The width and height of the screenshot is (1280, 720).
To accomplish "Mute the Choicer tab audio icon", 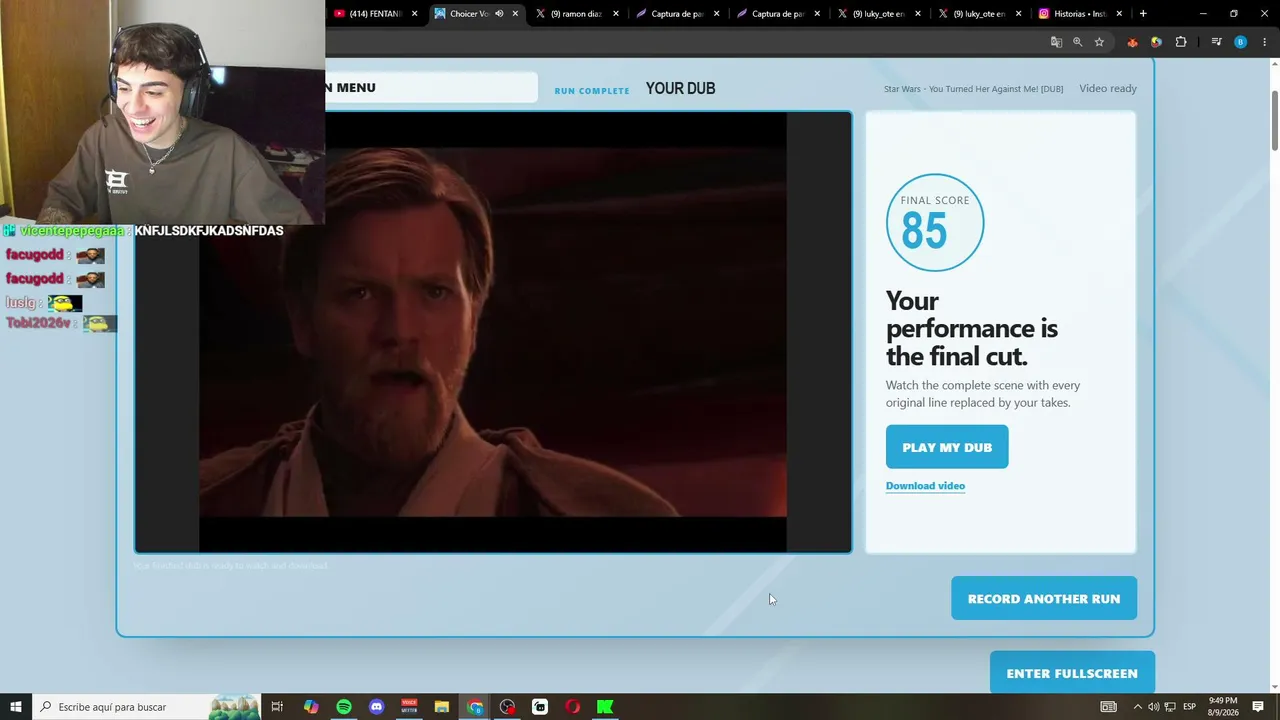I will pyautogui.click(x=499, y=14).
